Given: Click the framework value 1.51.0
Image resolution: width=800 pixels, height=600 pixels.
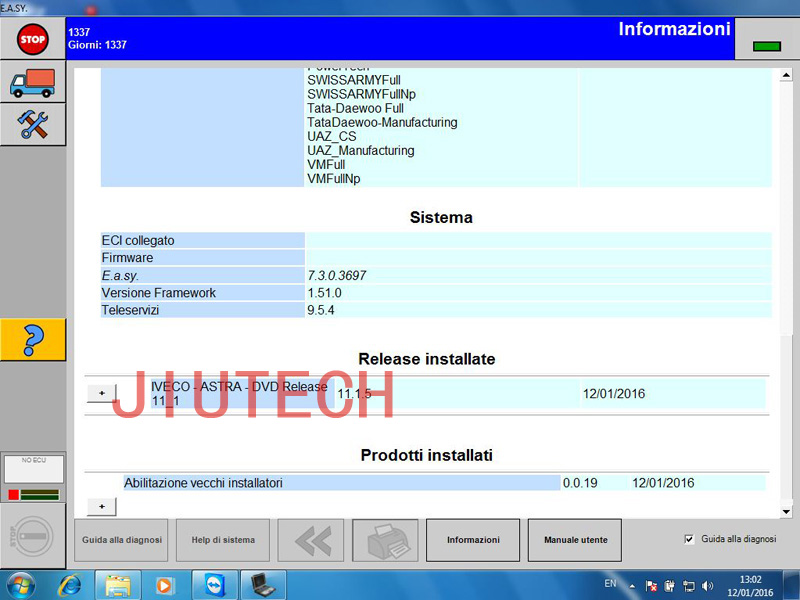Looking at the screenshot, I should pyautogui.click(x=324, y=293).
